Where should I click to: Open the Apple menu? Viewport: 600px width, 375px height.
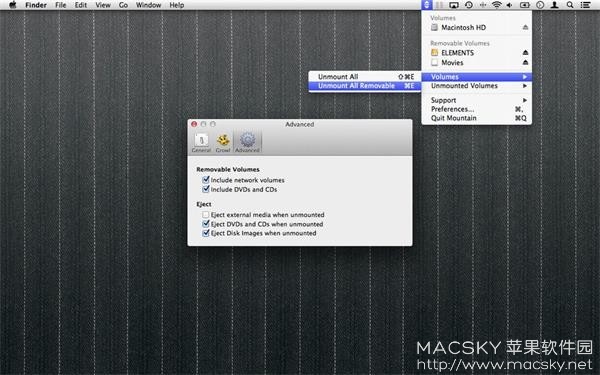pos(13,5)
